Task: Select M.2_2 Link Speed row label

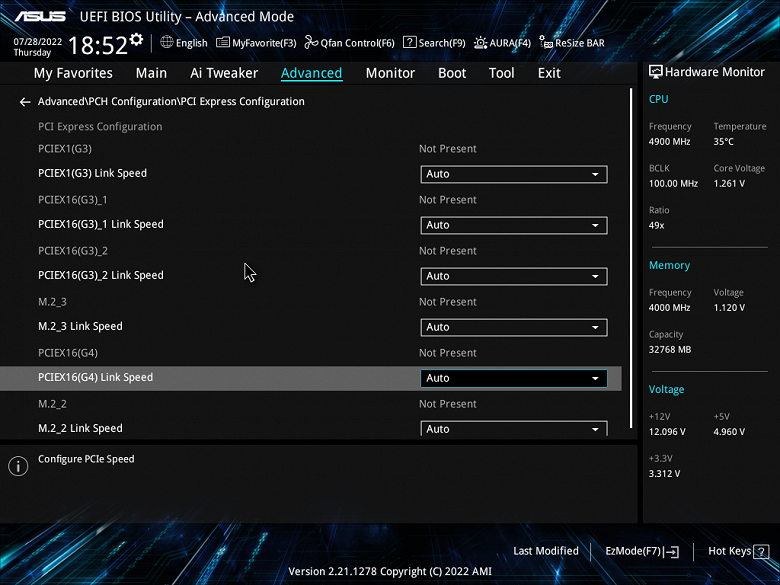Action: [80, 428]
